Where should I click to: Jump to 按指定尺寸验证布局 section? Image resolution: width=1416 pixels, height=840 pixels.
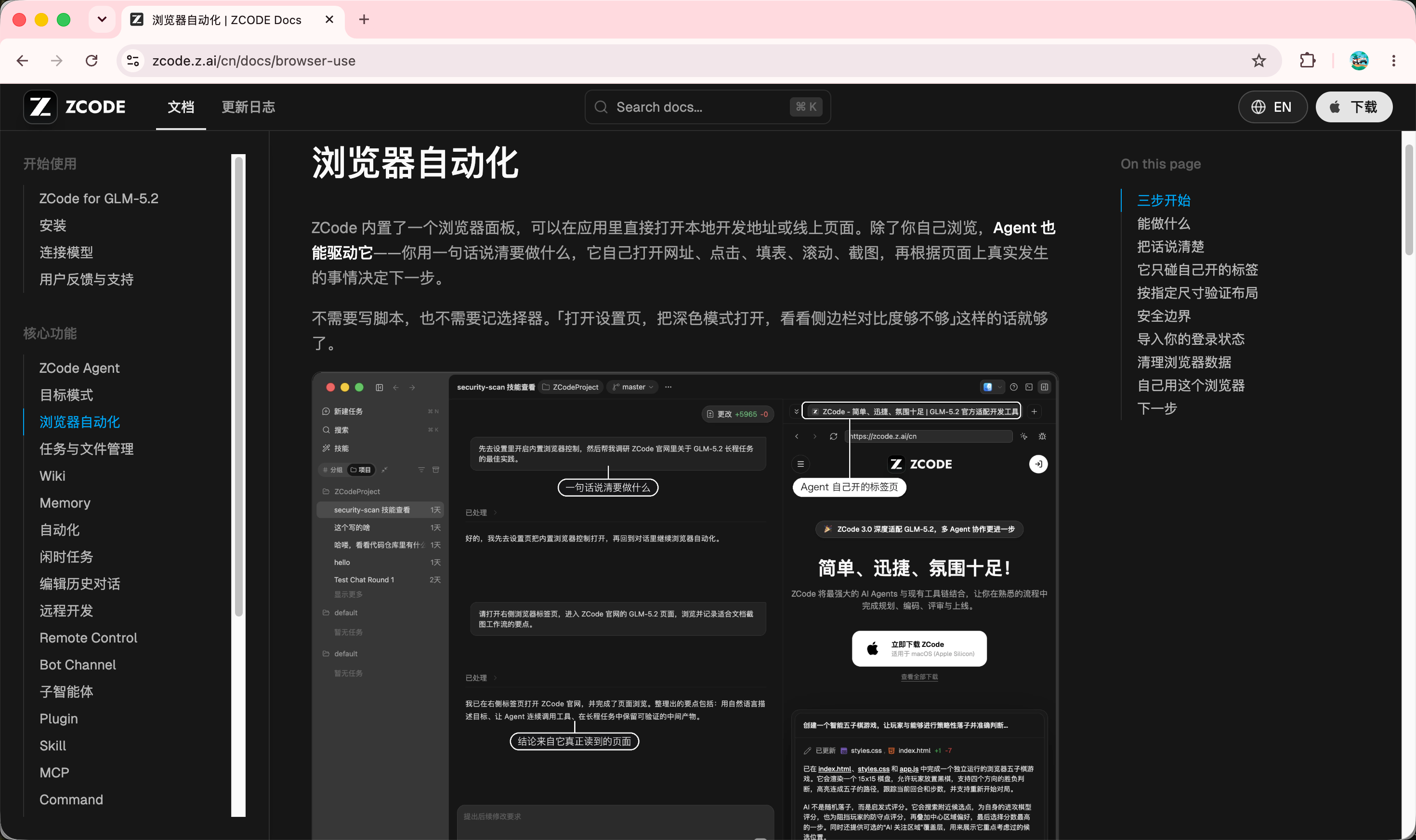1197,293
